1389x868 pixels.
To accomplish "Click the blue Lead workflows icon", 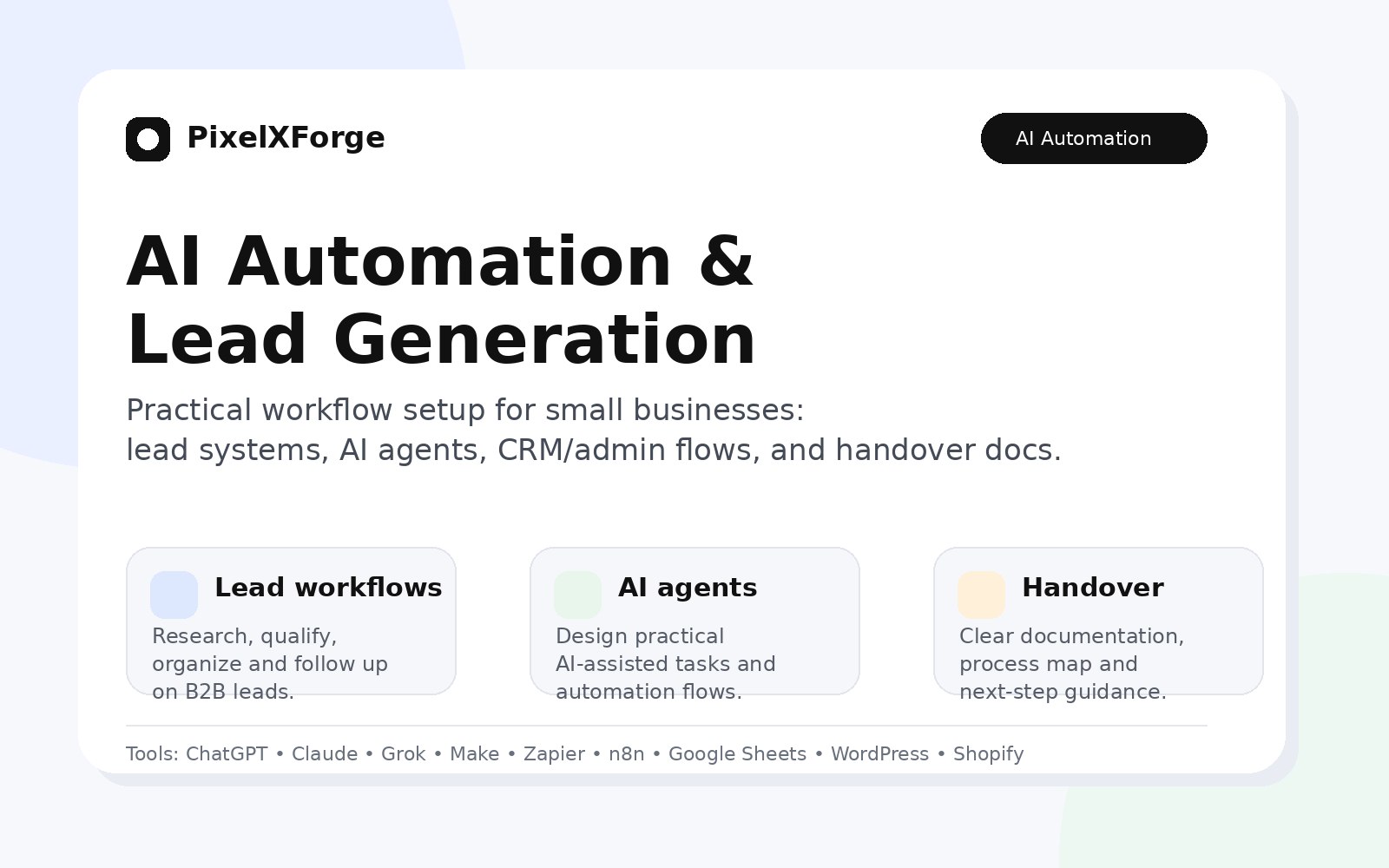I will point(174,595).
